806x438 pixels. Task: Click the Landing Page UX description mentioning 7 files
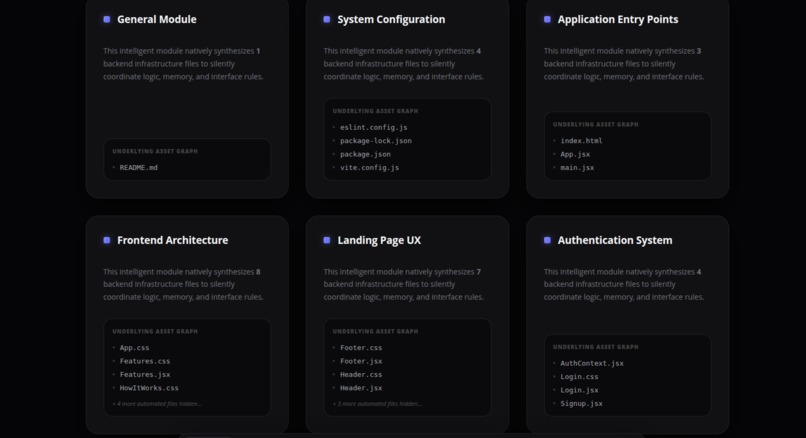[x=404, y=284]
